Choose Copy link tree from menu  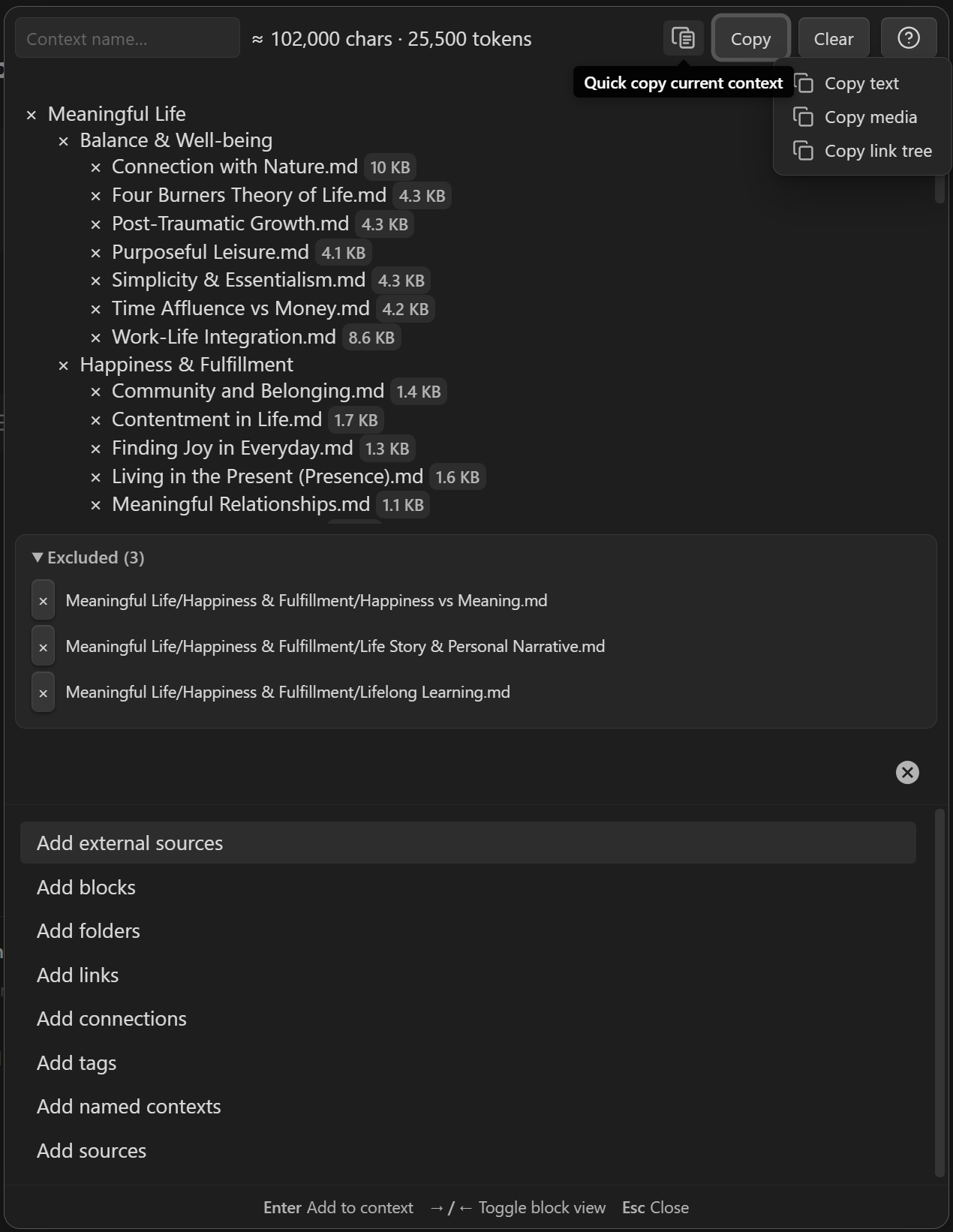[x=863, y=151]
